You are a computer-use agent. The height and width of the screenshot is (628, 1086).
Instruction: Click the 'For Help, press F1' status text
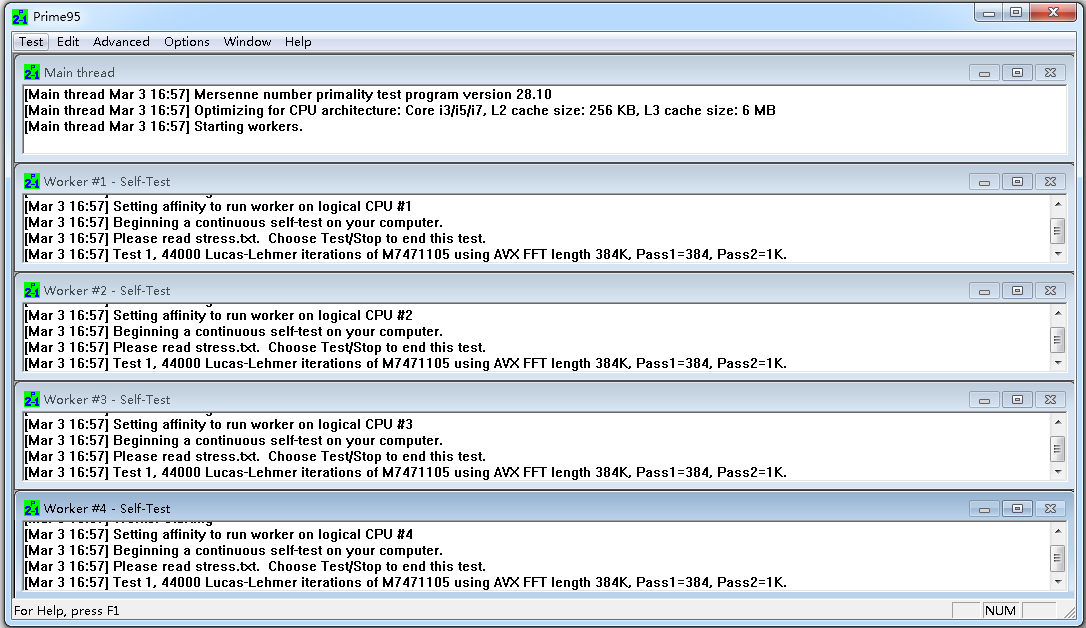pos(66,611)
